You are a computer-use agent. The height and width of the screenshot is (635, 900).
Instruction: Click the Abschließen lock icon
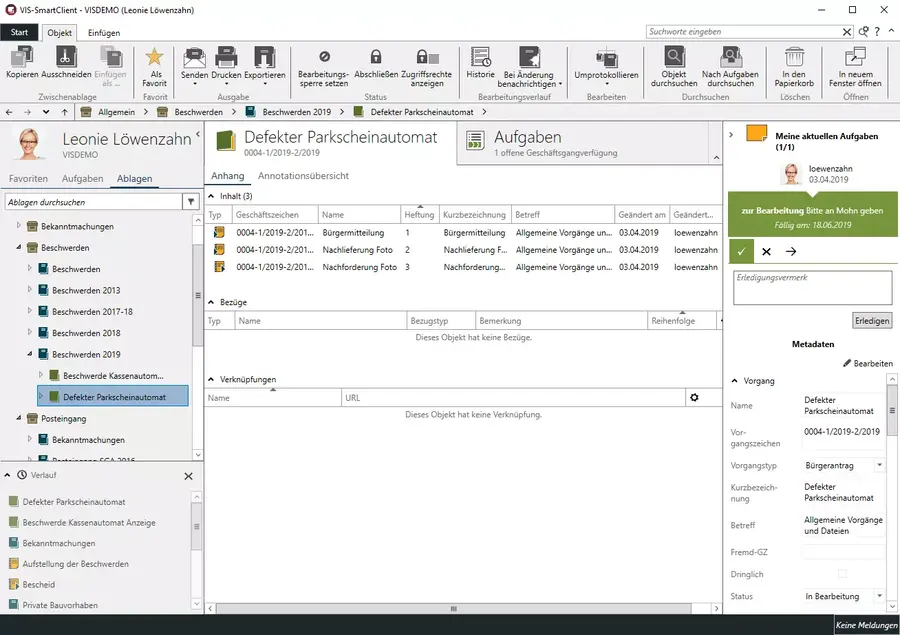[376, 58]
